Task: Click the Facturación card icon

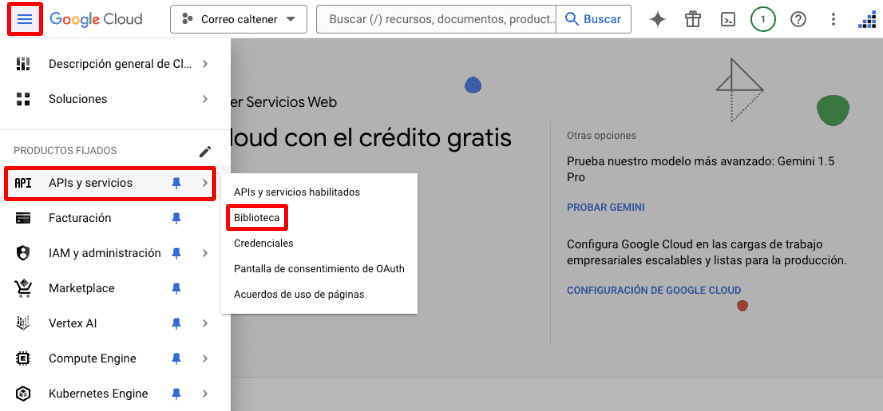Action: tap(23, 218)
